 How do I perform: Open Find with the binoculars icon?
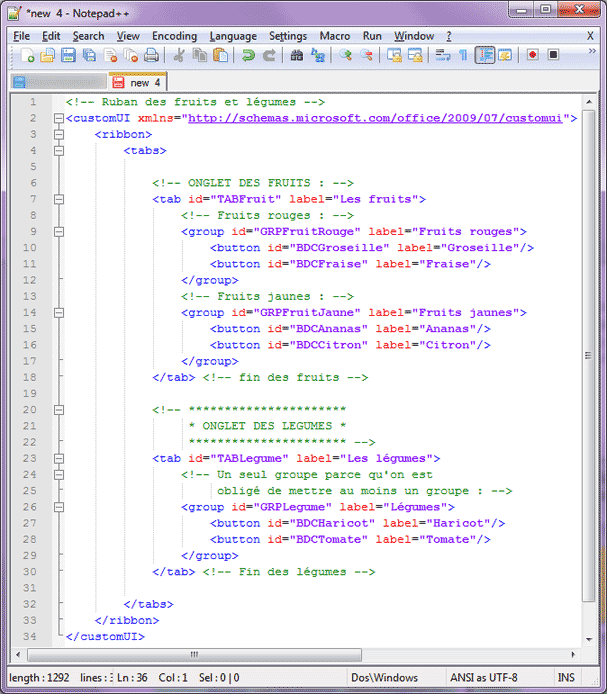[297, 55]
